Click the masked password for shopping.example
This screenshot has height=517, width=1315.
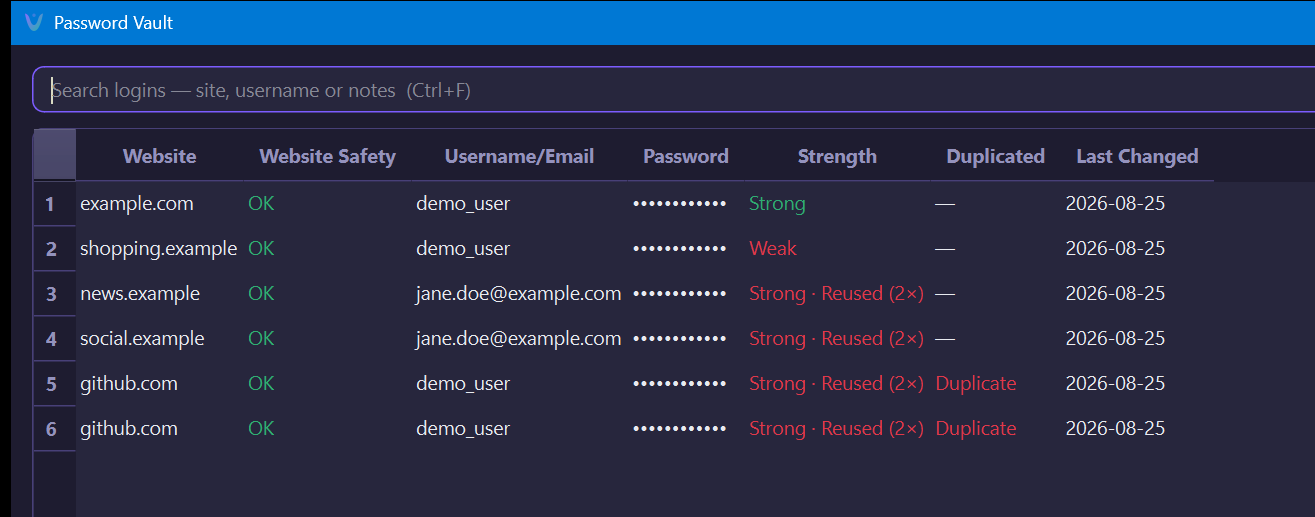click(x=680, y=249)
